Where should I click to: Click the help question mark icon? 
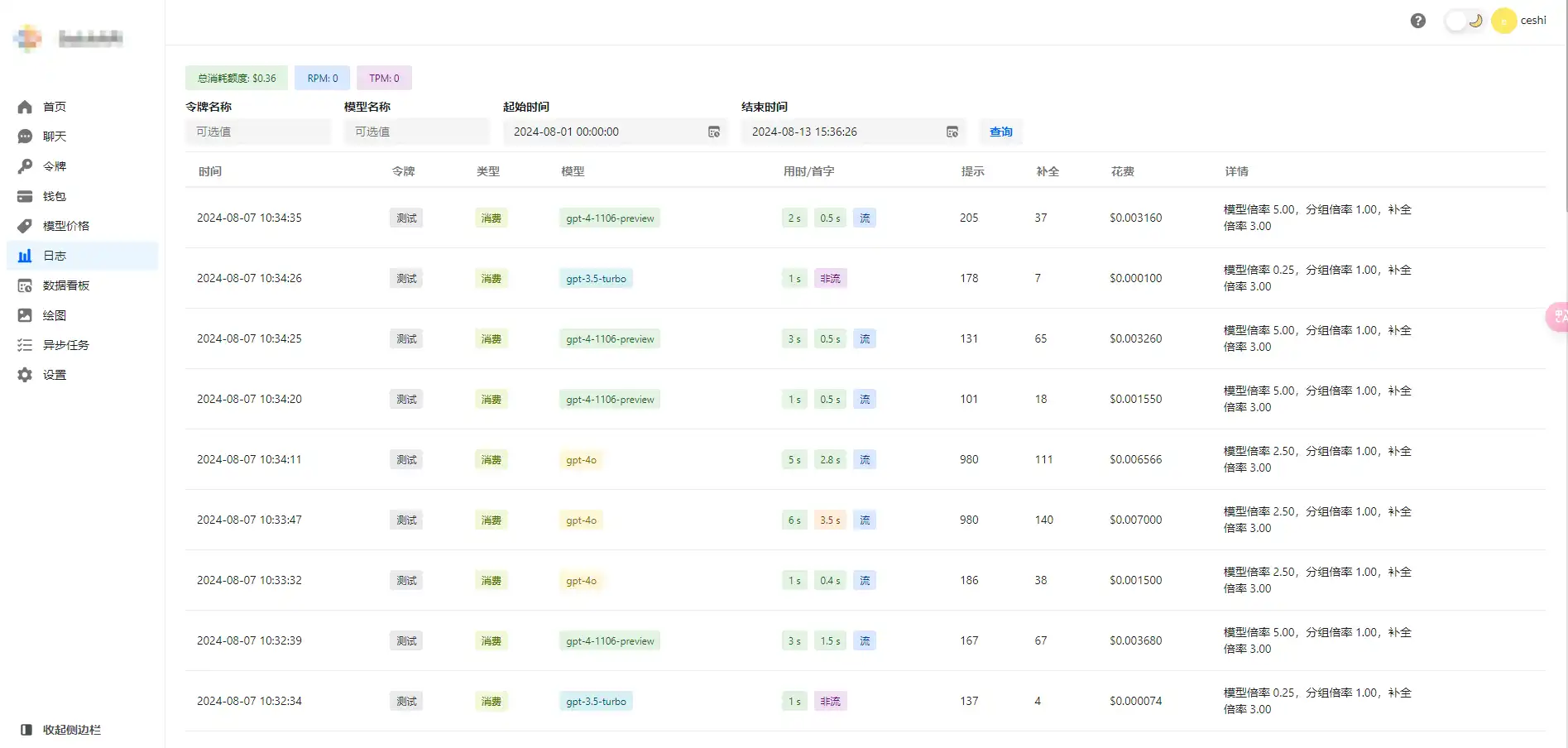coord(1417,21)
